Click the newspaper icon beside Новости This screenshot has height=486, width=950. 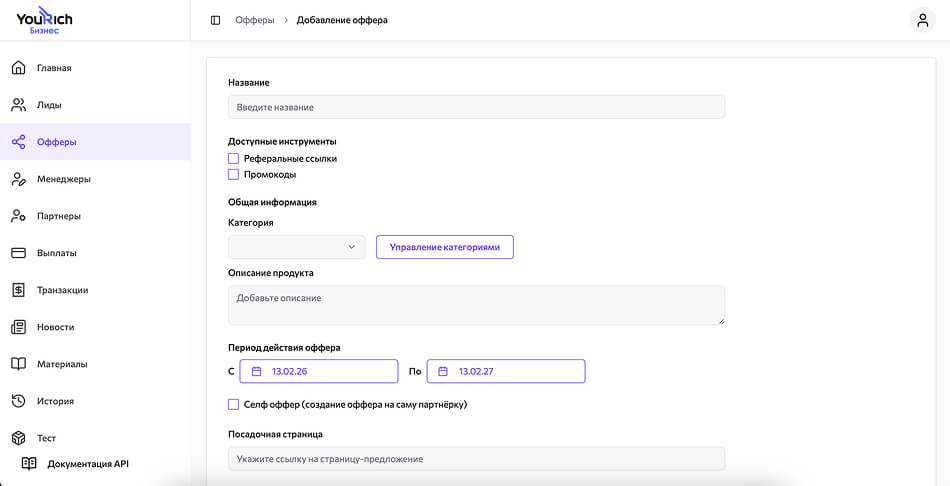click(19, 327)
